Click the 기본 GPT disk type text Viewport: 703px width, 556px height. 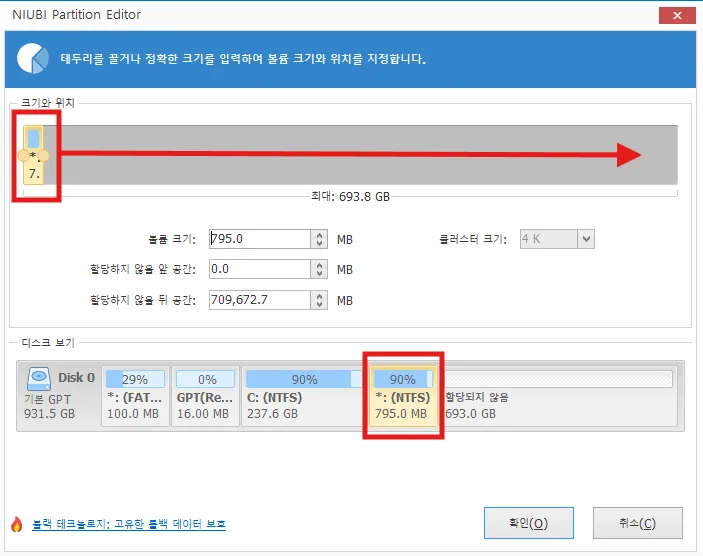click(x=48, y=399)
